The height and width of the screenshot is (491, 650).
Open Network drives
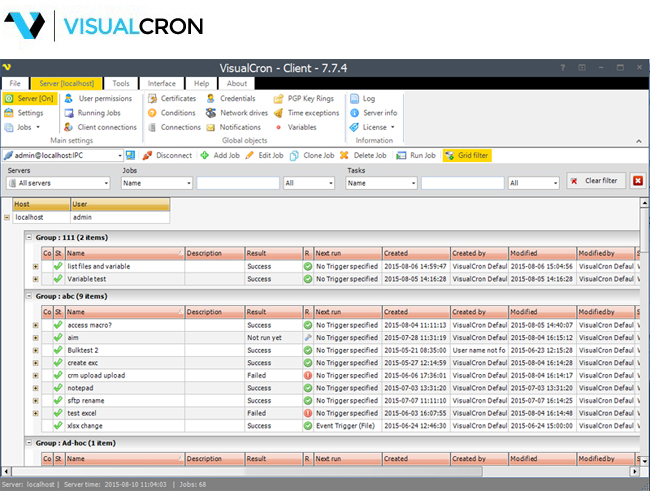[237, 113]
